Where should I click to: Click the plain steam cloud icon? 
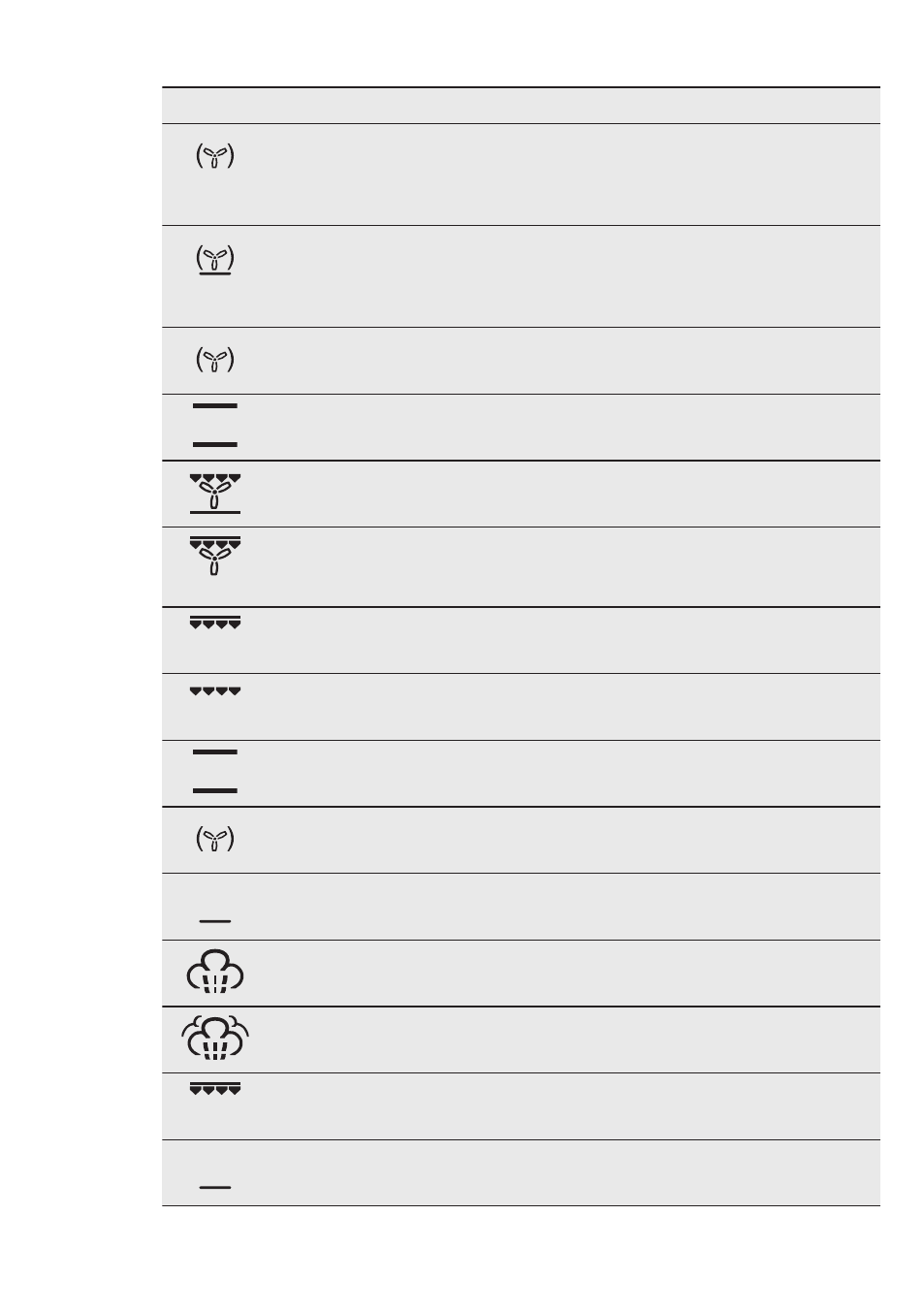pos(215,972)
